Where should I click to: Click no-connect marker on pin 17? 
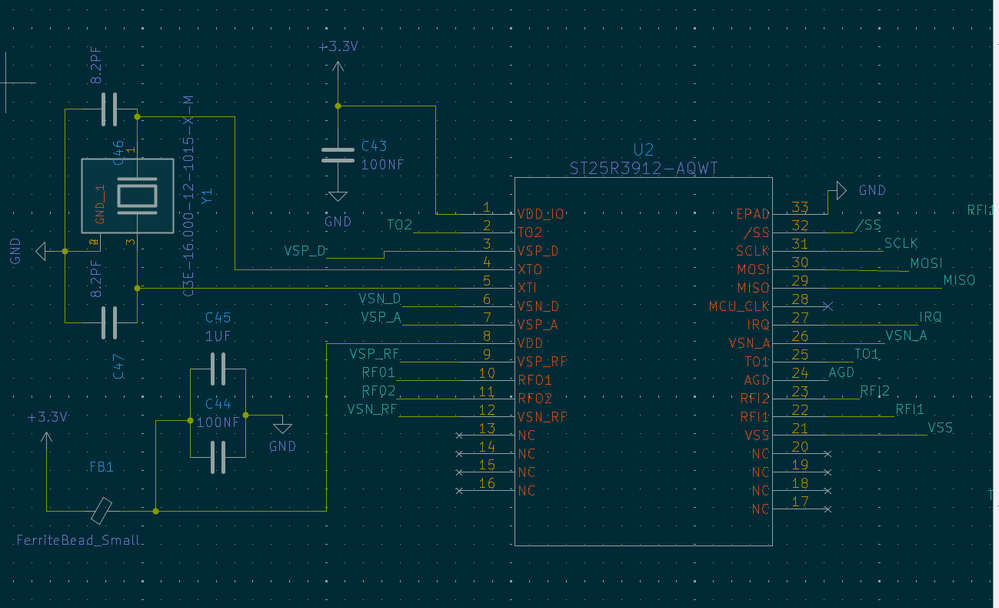pos(828,509)
